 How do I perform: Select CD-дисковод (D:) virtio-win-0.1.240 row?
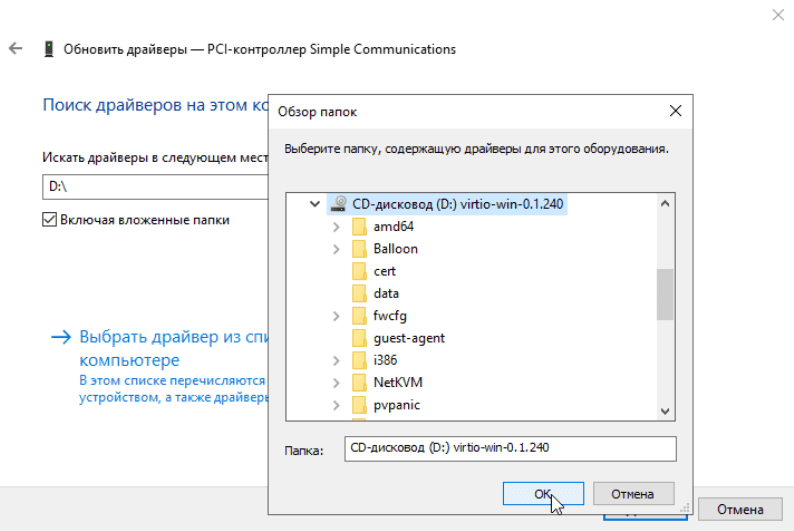[447, 204]
